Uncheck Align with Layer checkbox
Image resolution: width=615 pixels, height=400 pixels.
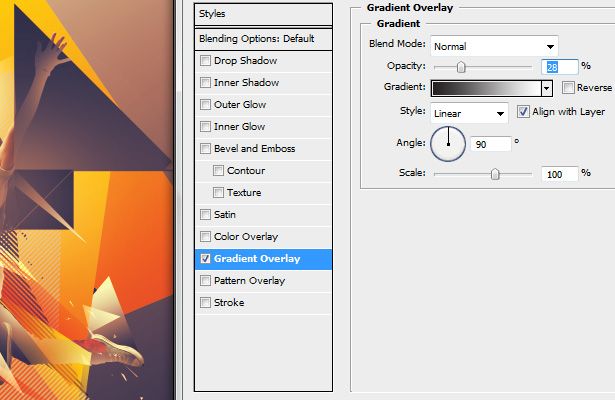pos(523,112)
